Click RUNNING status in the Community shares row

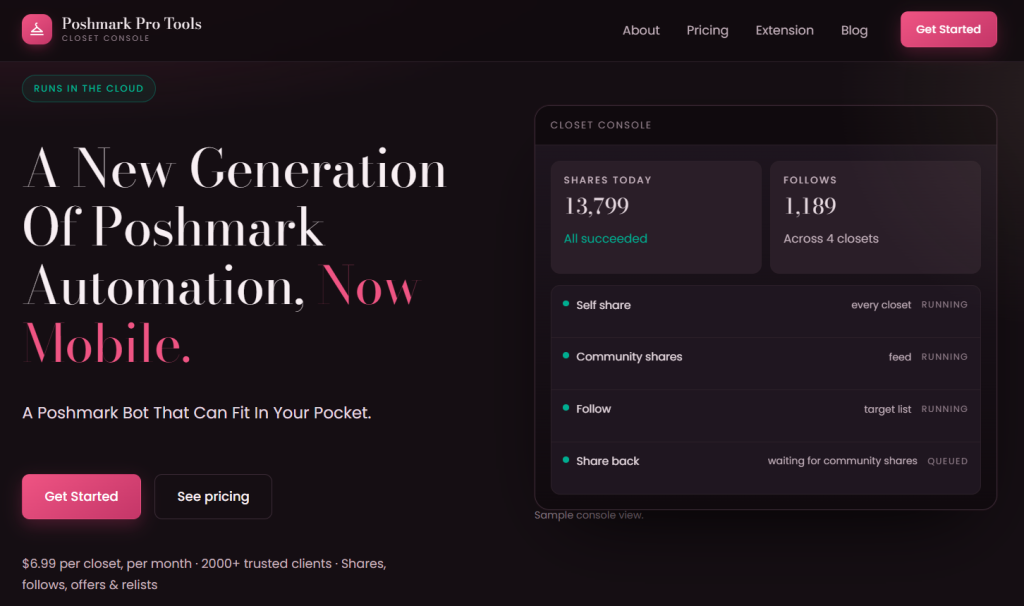coord(944,357)
